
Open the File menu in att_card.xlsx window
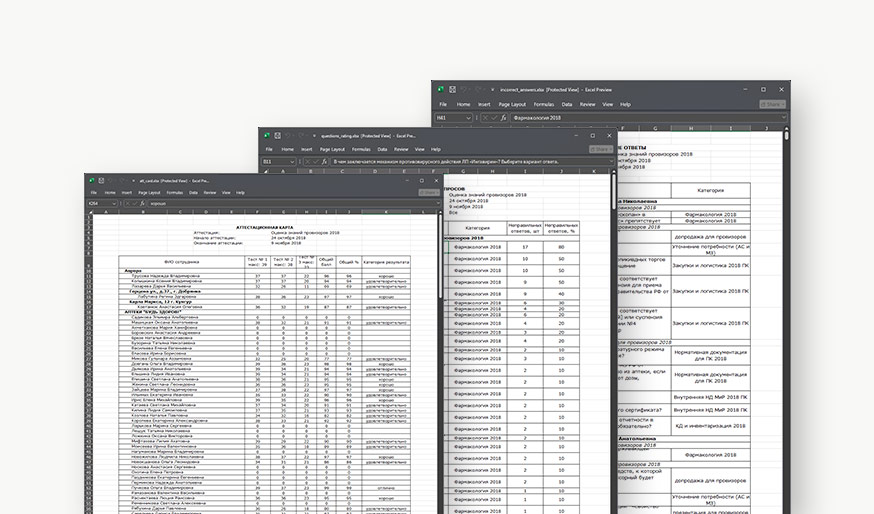pos(95,191)
